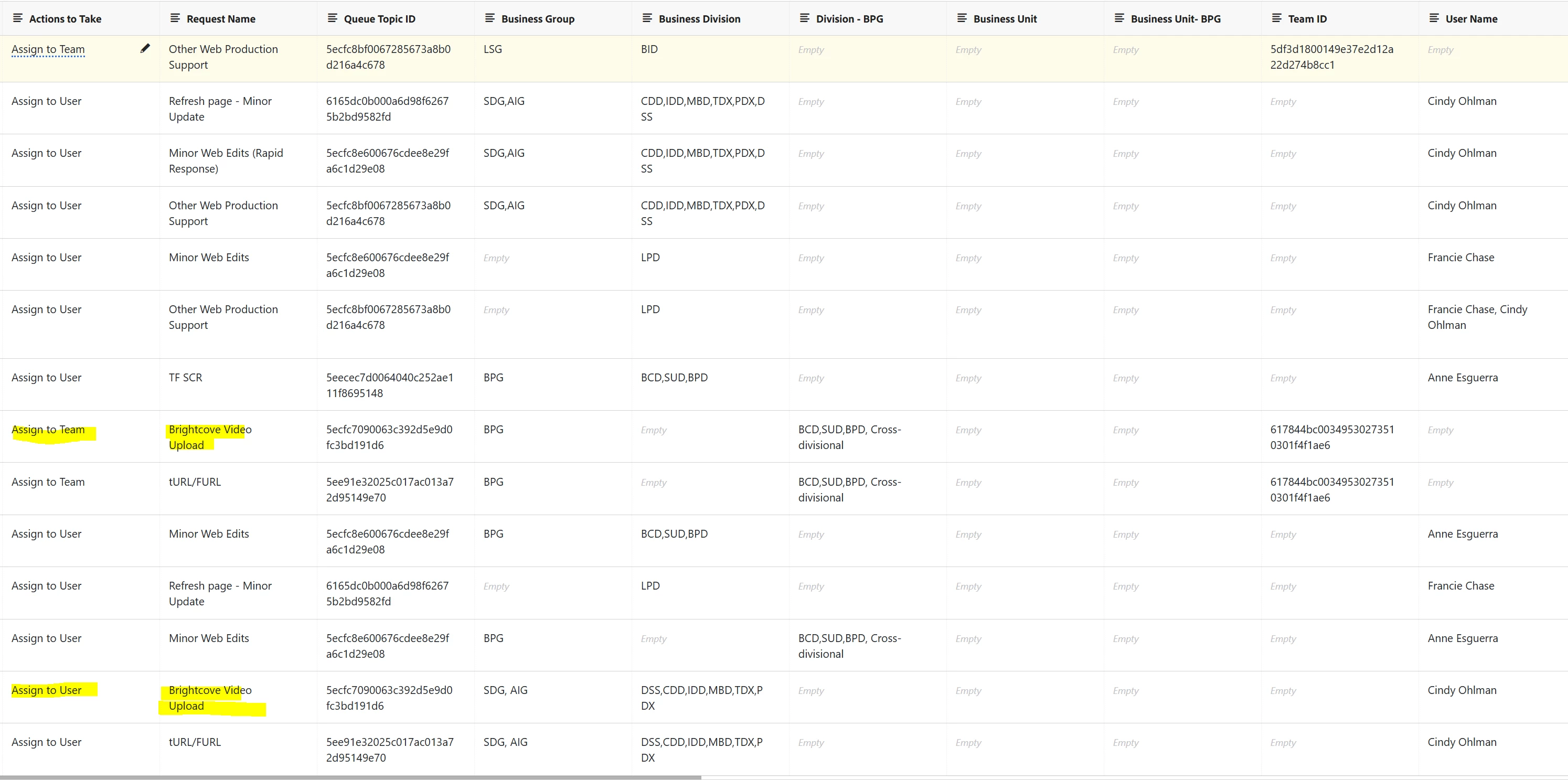Click text-type icon on Actions to Take header
This screenshot has width=1568, height=780.
pyautogui.click(x=18, y=18)
